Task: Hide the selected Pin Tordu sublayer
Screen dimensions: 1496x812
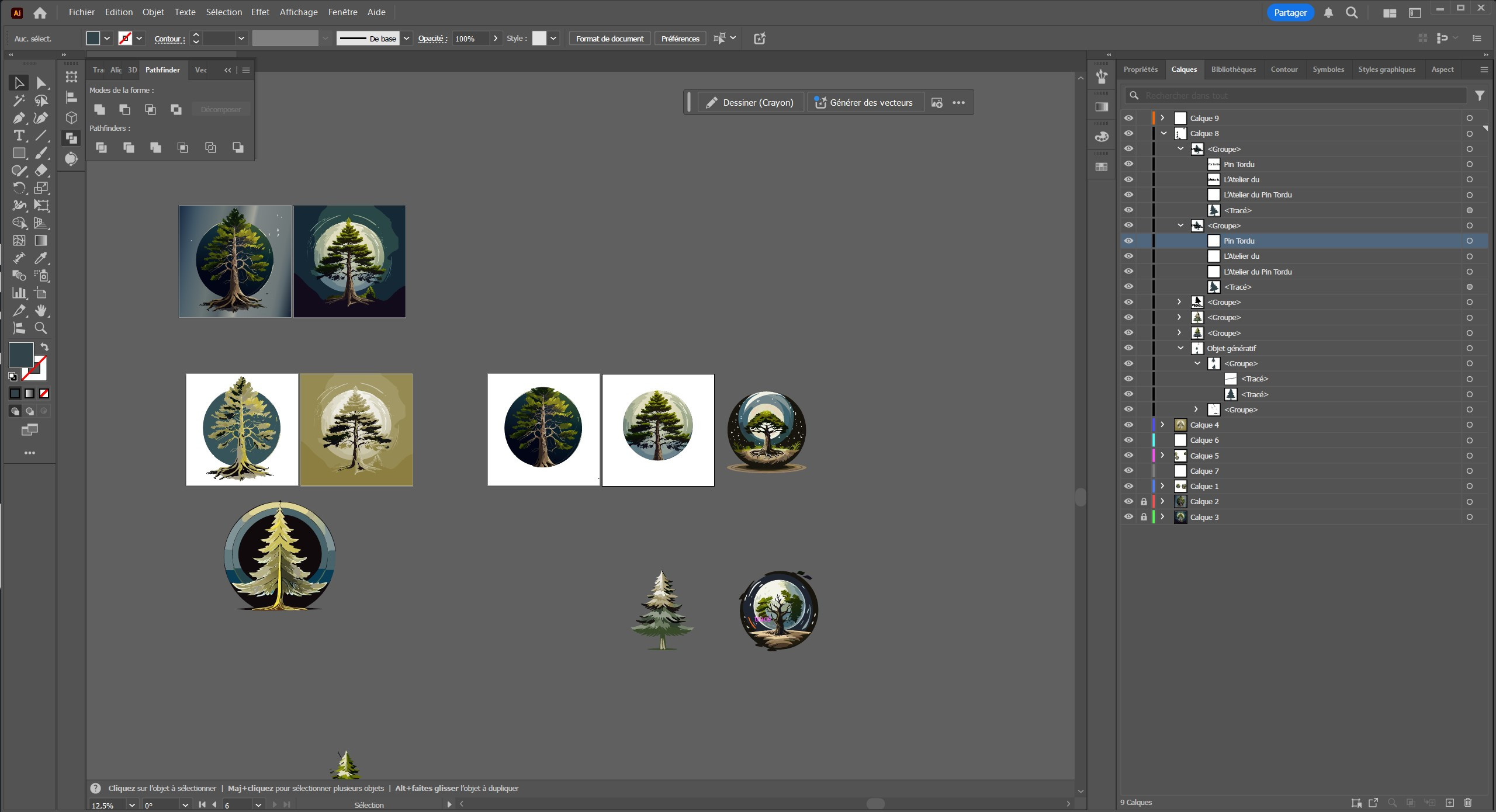Action: (1128, 241)
